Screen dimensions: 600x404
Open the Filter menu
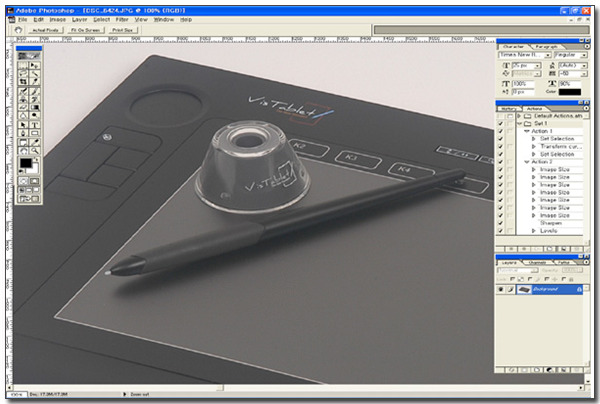(x=122, y=19)
